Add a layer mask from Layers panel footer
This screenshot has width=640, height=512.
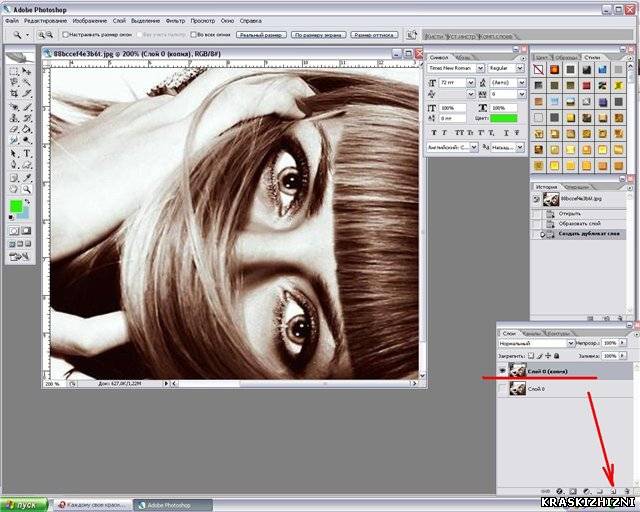[573, 492]
